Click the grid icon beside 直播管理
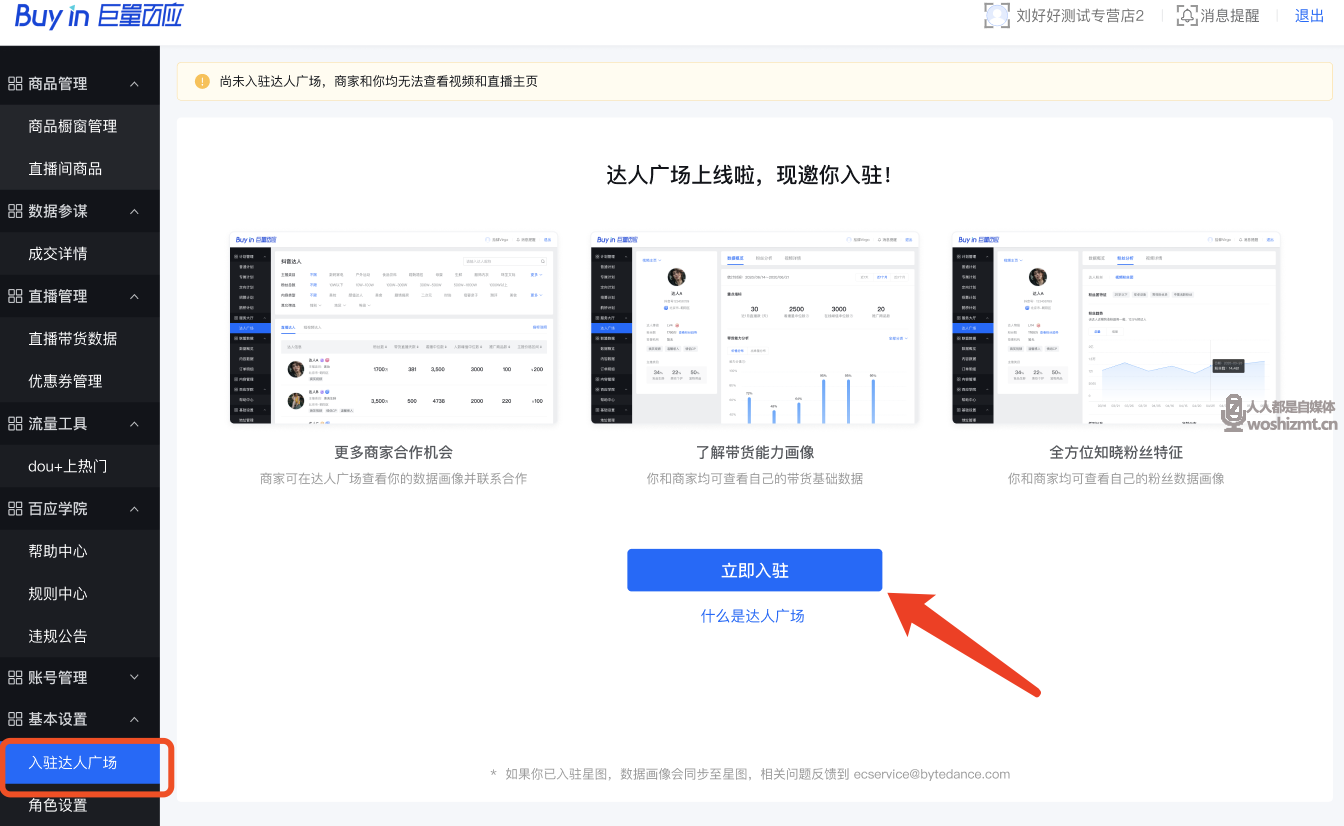 15,296
